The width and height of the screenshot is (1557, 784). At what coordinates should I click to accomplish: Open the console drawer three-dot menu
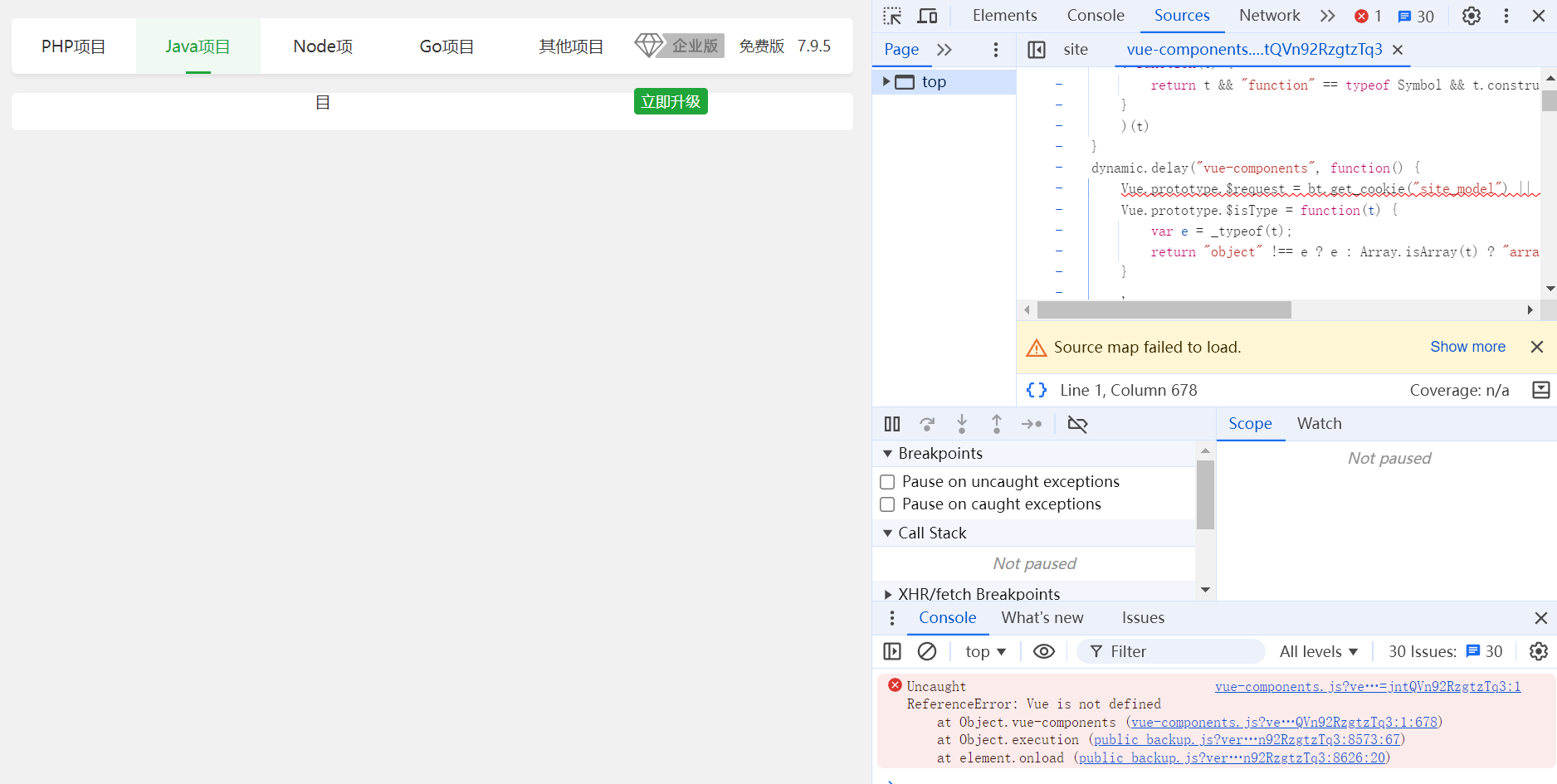tap(892, 618)
